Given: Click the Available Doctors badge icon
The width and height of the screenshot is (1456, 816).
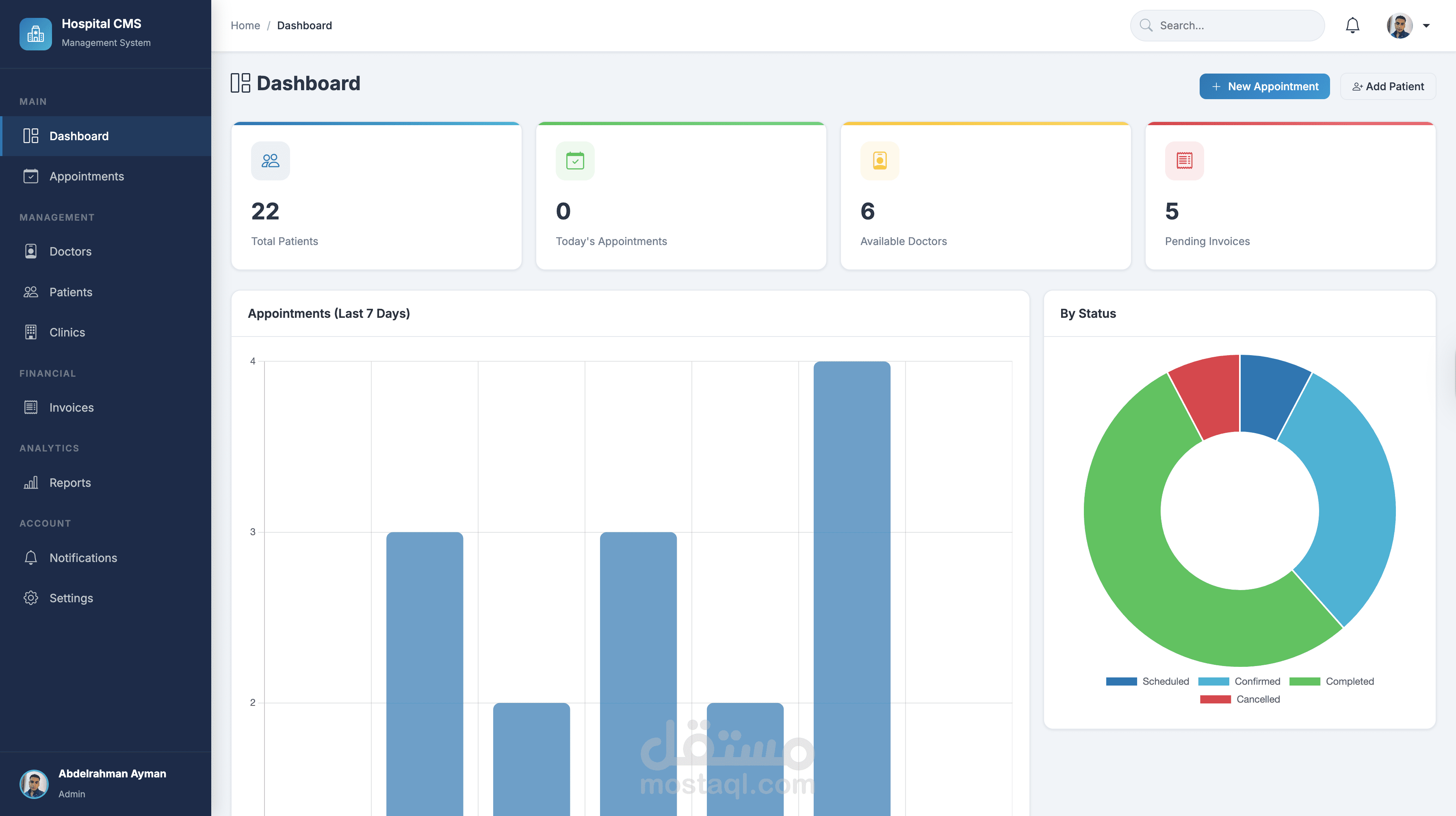Looking at the screenshot, I should click(880, 161).
